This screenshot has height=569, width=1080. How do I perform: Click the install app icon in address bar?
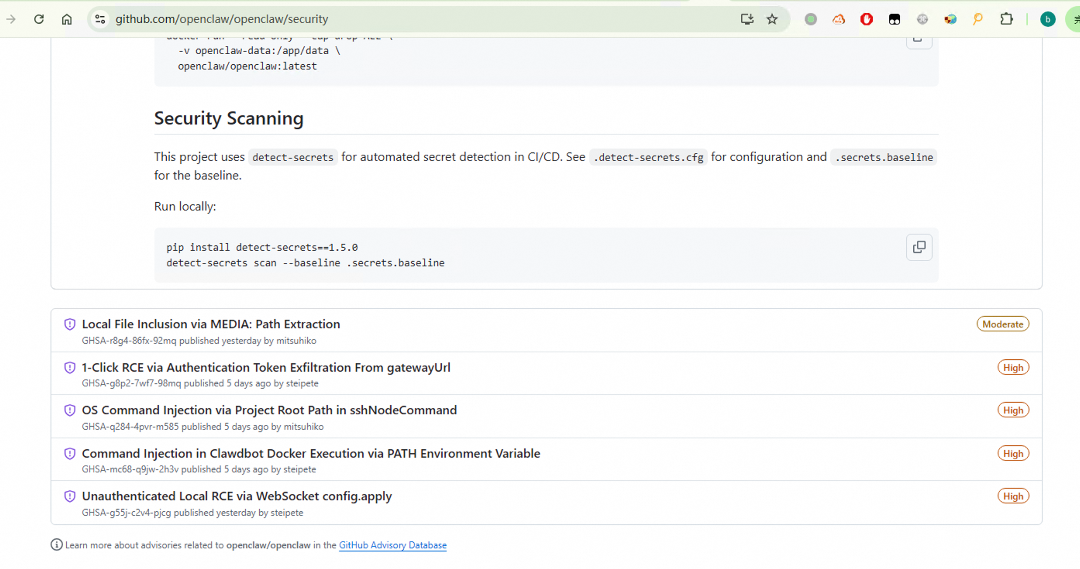[x=746, y=19]
